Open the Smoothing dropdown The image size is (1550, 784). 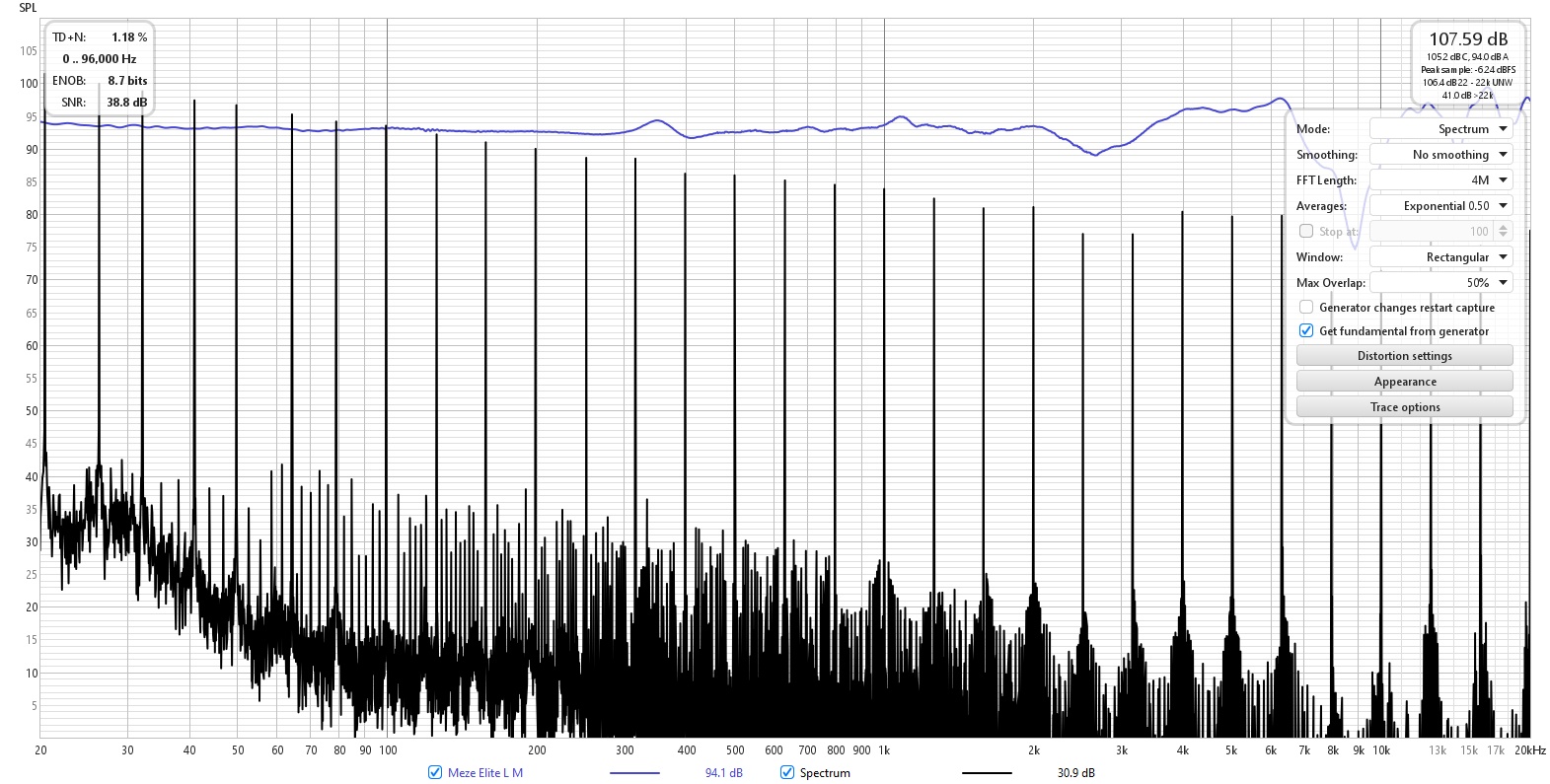(x=1440, y=155)
